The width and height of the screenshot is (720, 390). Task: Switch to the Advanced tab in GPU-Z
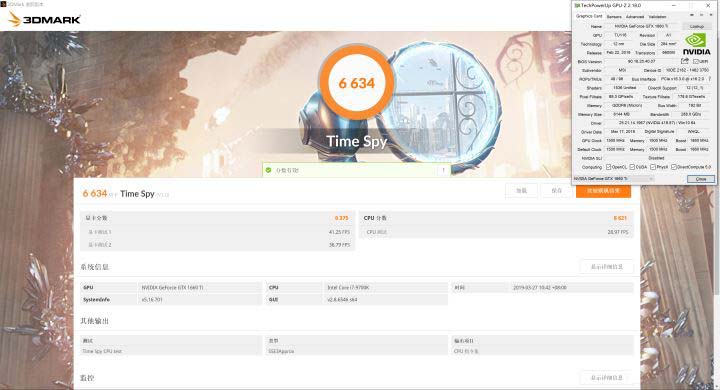coord(635,17)
